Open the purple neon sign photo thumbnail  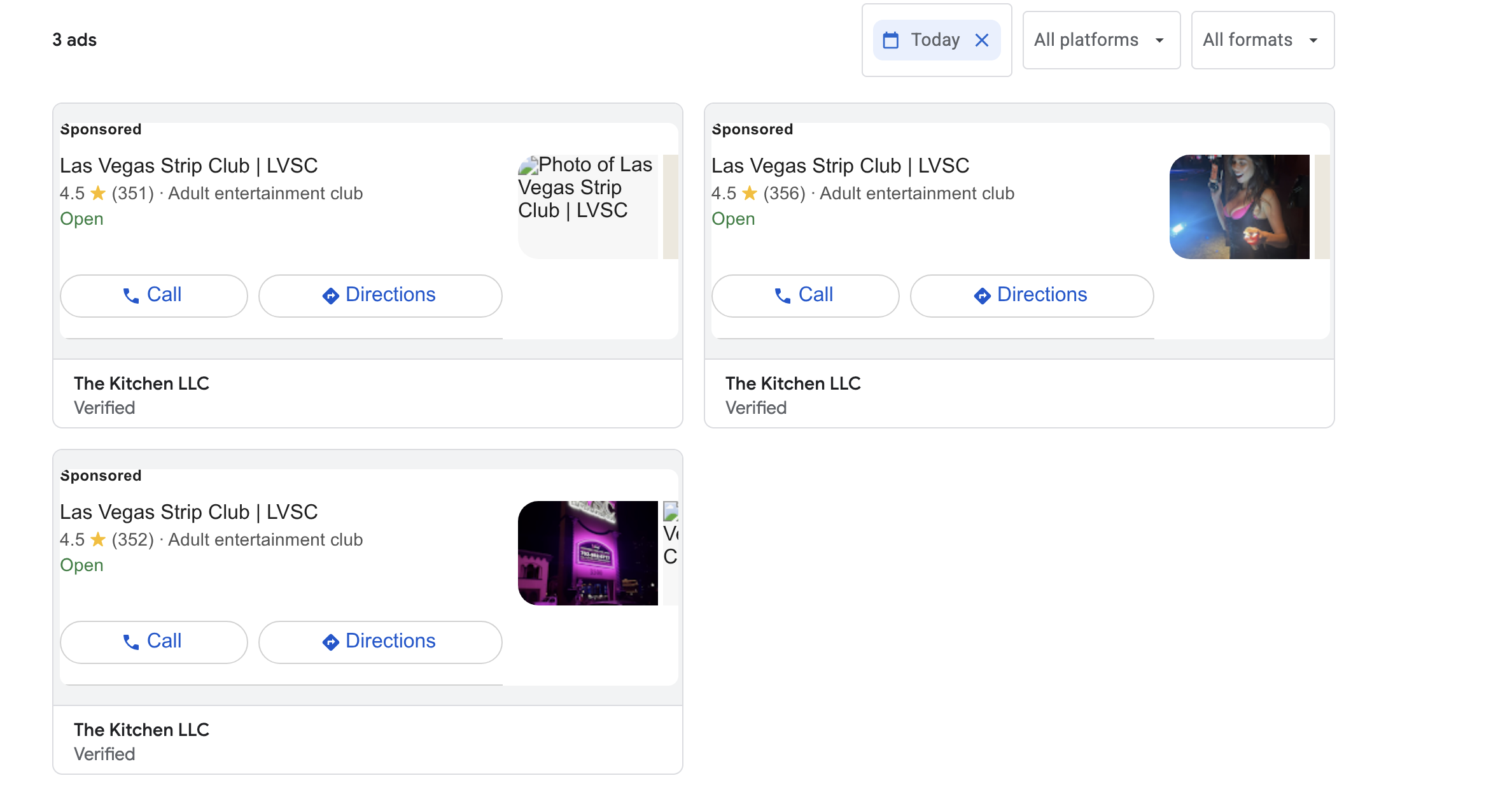click(x=588, y=553)
